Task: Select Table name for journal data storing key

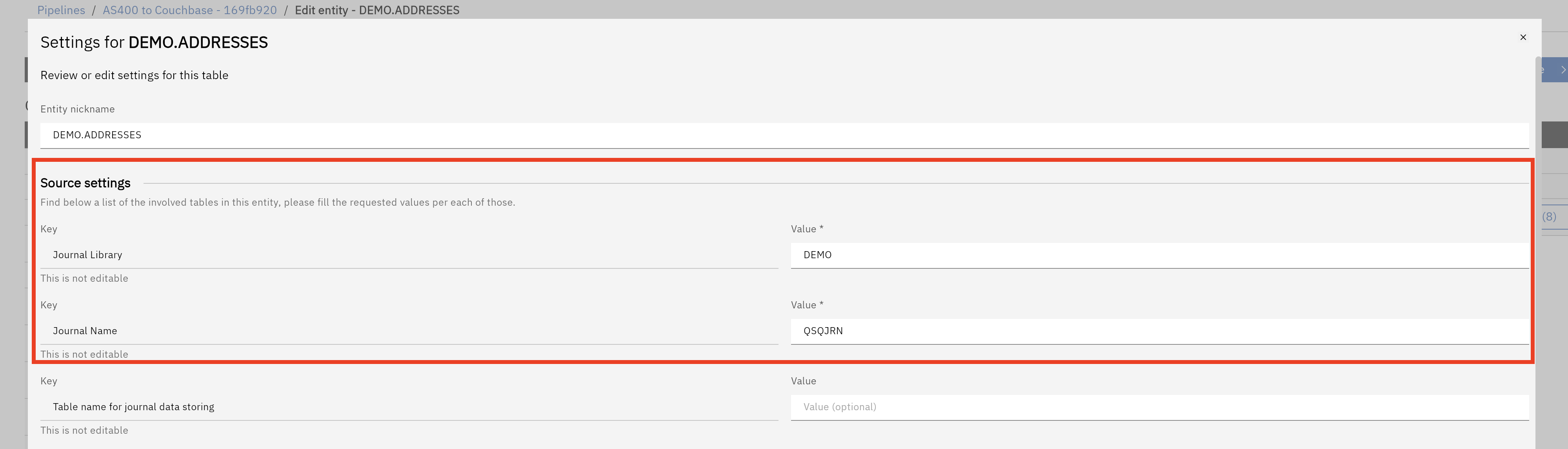Action: [409, 407]
